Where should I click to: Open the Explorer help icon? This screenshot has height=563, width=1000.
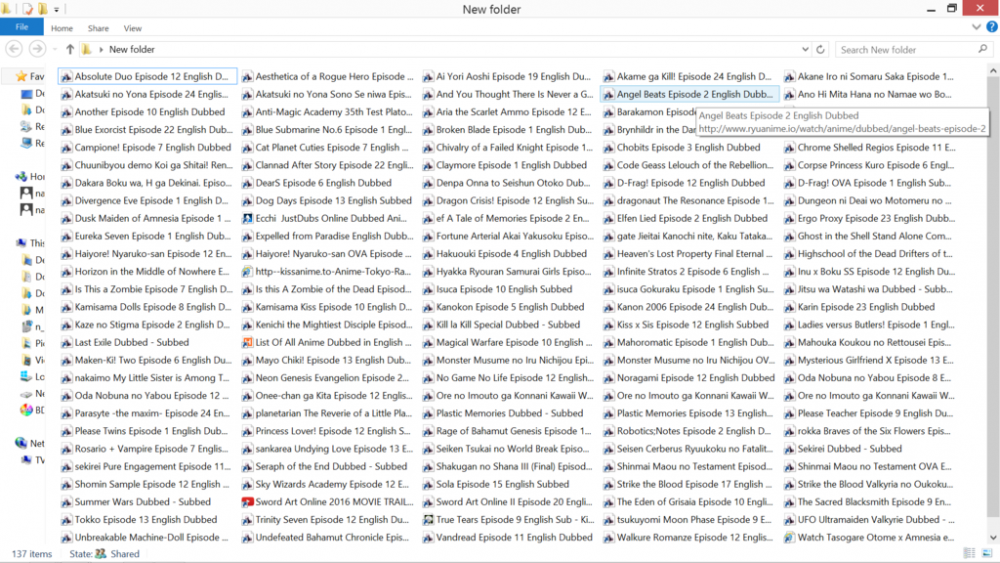click(992, 27)
